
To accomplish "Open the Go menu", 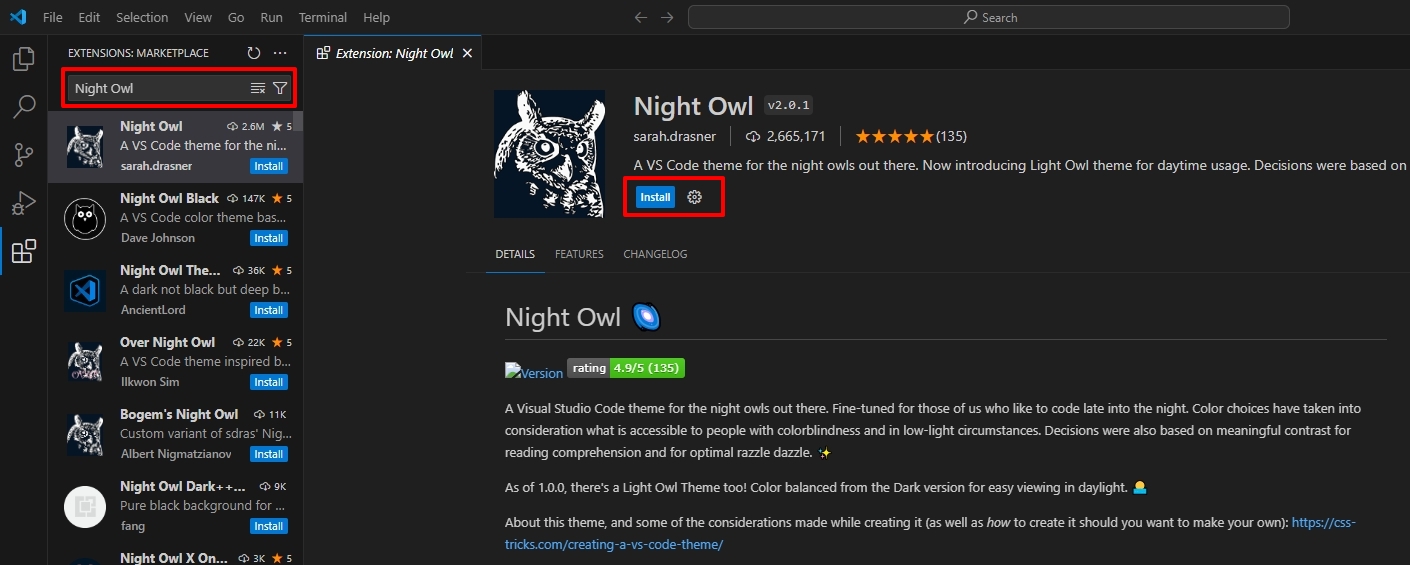I will [x=236, y=17].
